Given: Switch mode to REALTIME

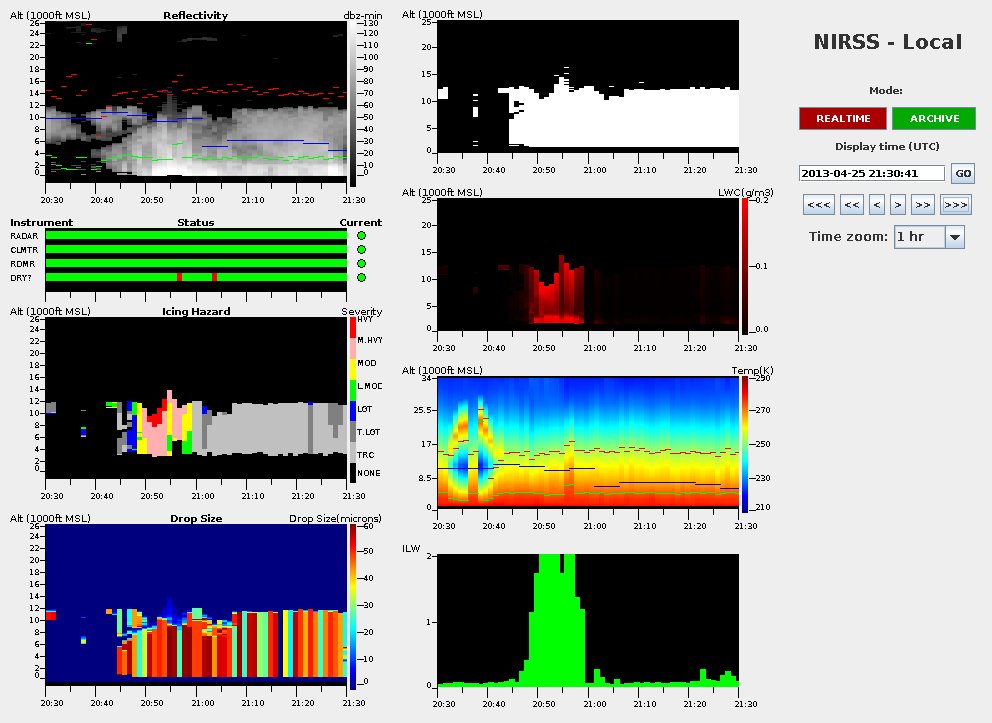Looking at the screenshot, I should tap(842, 119).
